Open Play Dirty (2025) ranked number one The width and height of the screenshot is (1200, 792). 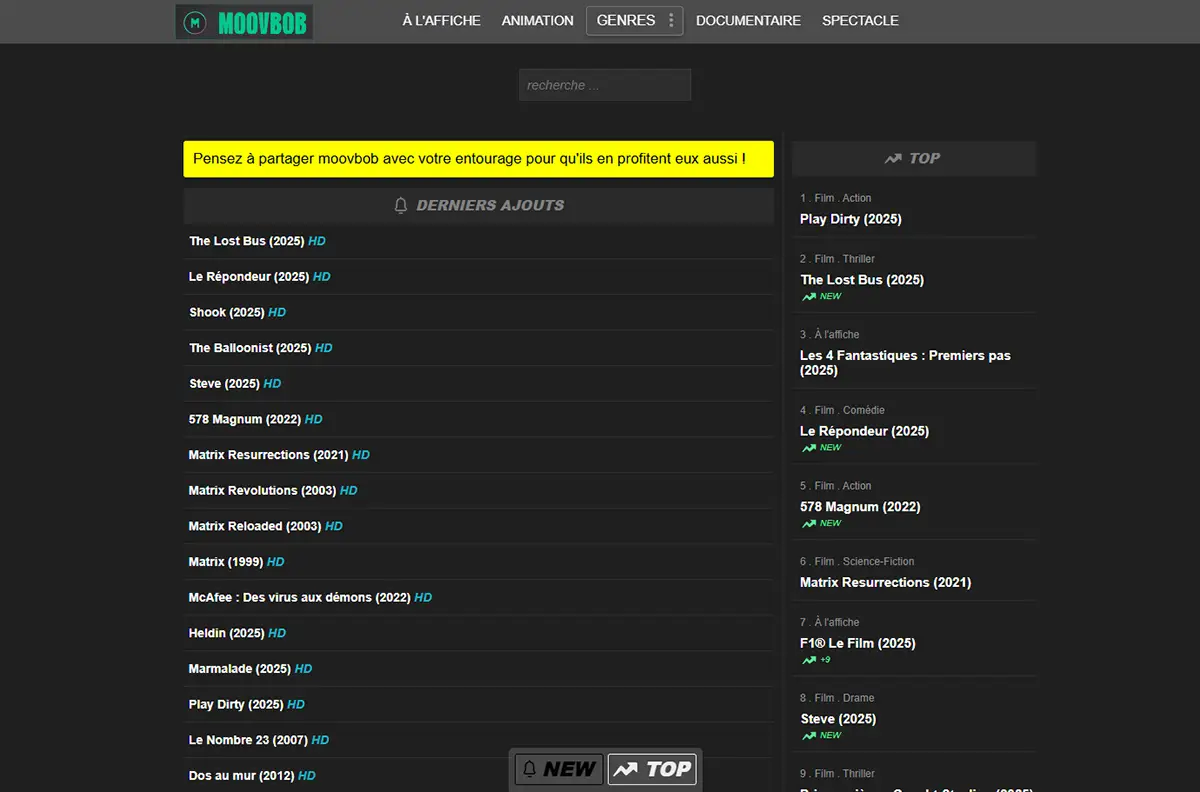(850, 219)
